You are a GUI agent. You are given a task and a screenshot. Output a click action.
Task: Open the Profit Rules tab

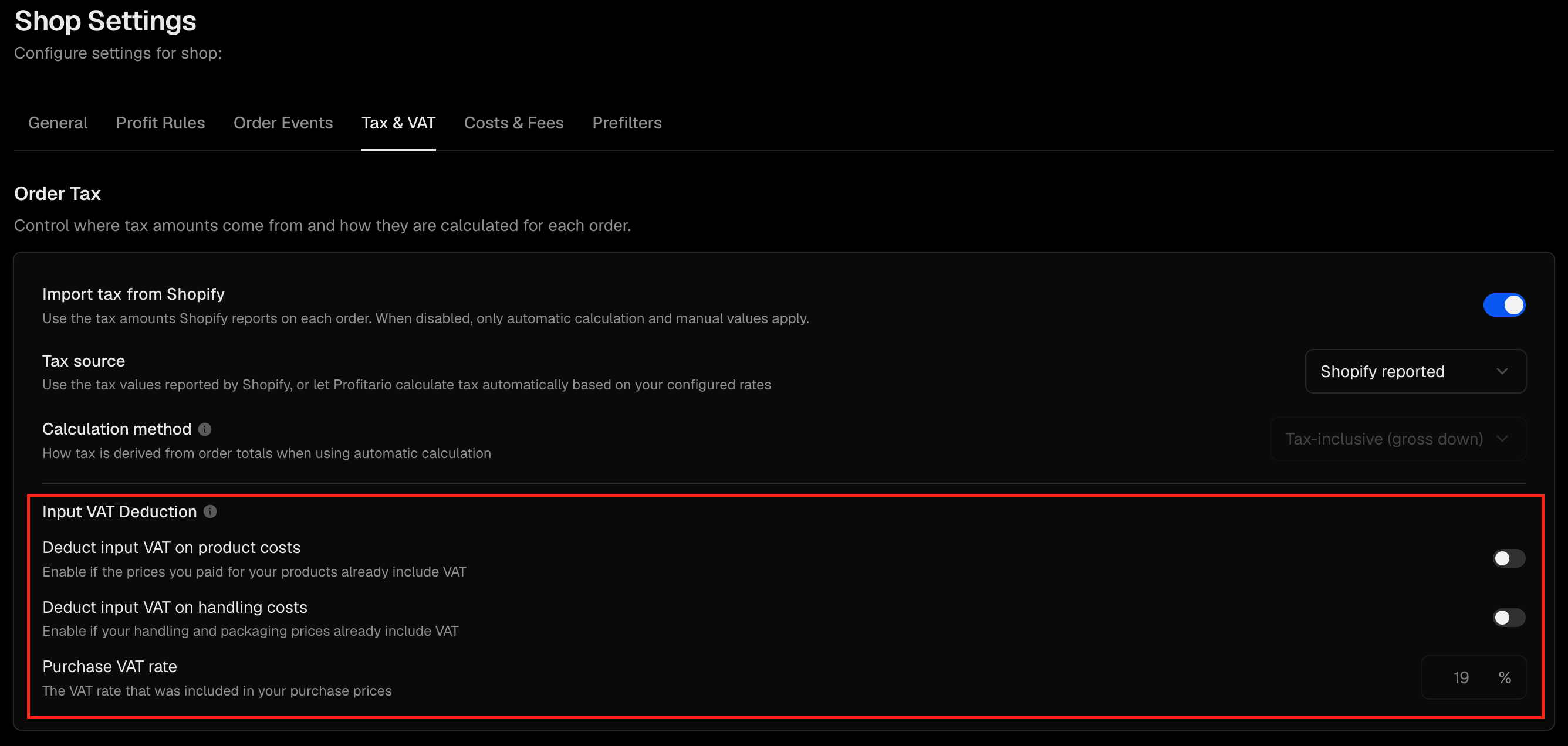point(161,123)
